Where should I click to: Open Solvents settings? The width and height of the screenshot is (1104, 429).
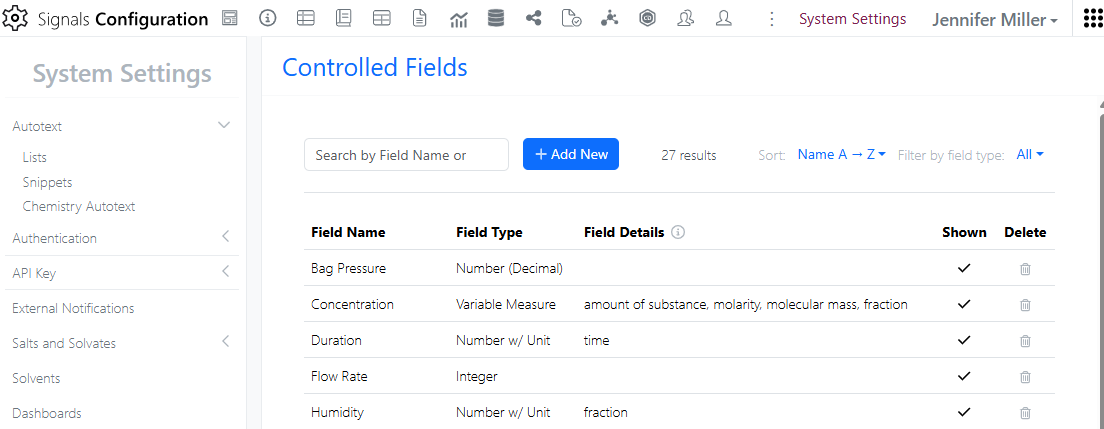tap(36, 378)
